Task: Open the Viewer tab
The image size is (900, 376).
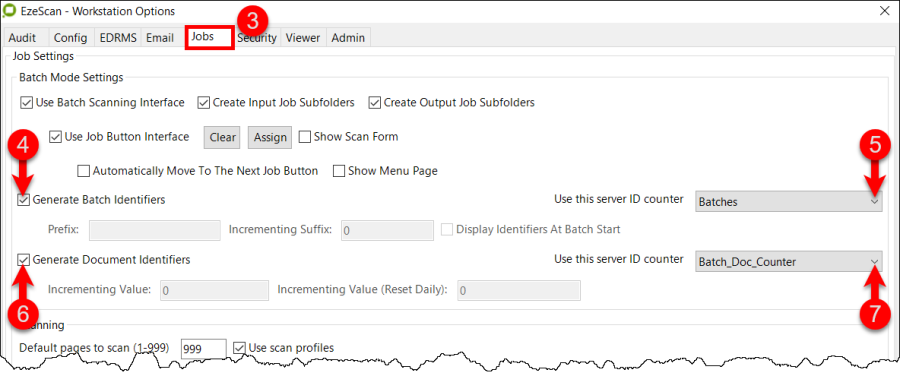Action: click(302, 38)
